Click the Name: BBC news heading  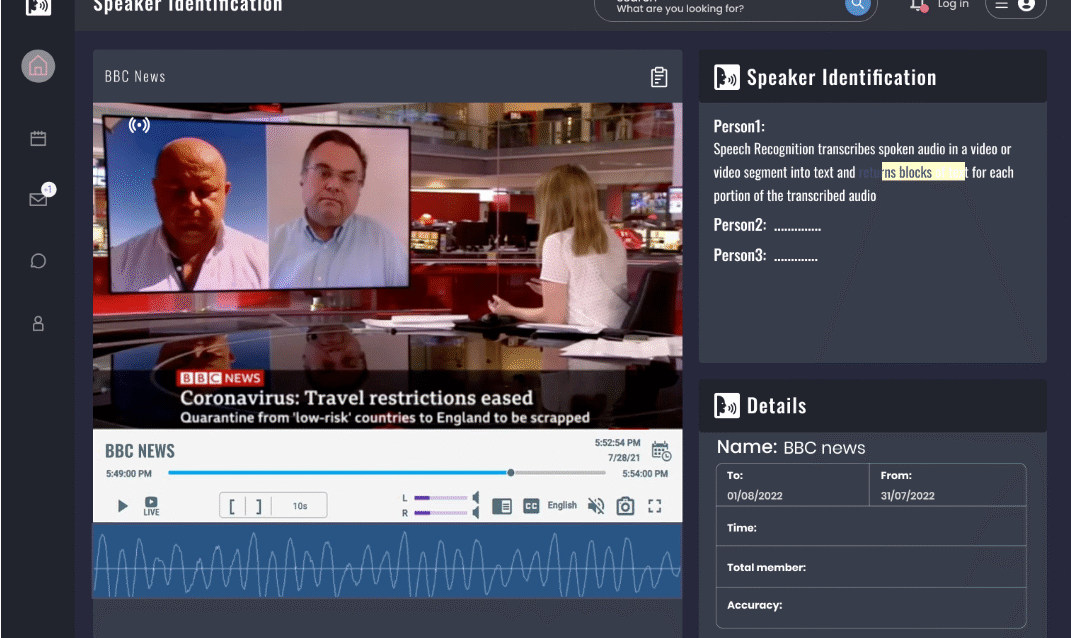[x=791, y=447]
